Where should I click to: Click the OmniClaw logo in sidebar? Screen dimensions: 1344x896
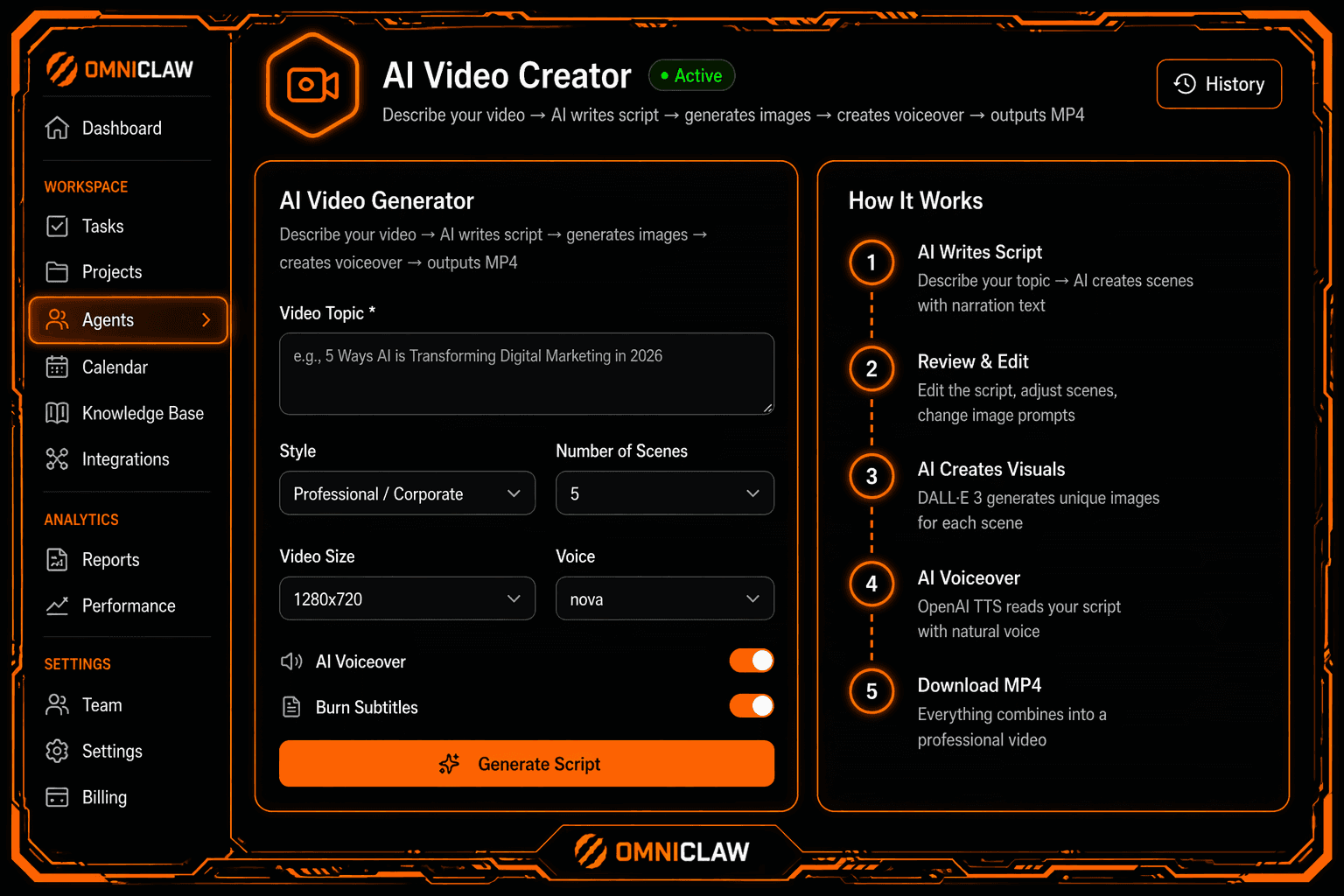pos(120,68)
